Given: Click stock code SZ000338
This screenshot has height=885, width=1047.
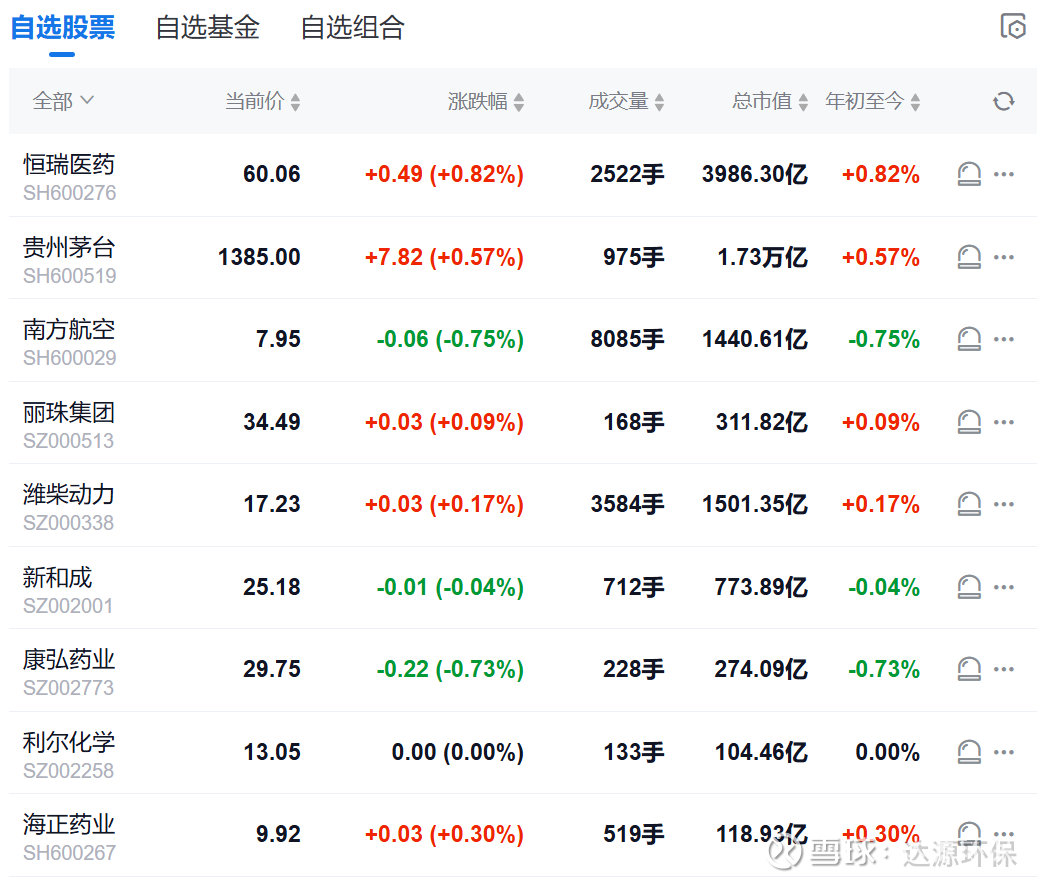Looking at the screenshot, I should [x=68, y=523].
